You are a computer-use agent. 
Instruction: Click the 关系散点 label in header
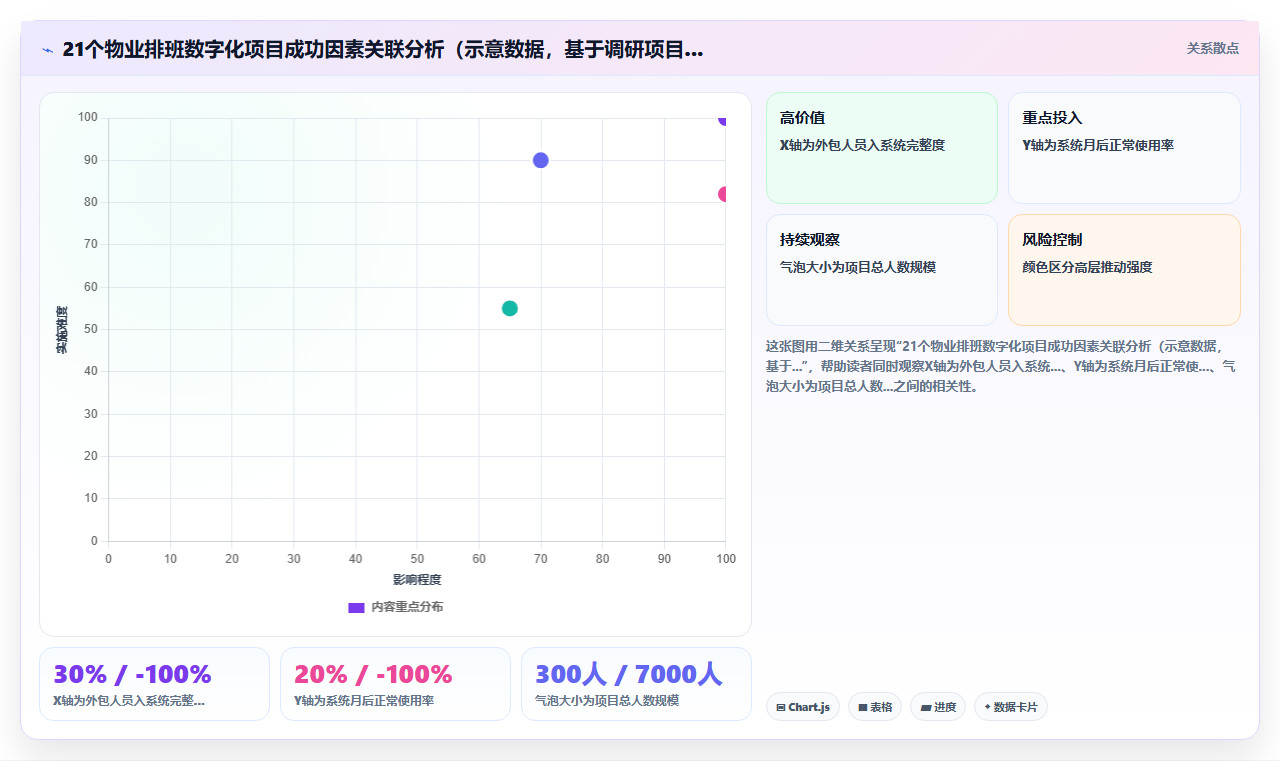pyautogui.click(x=1212, y=48)
